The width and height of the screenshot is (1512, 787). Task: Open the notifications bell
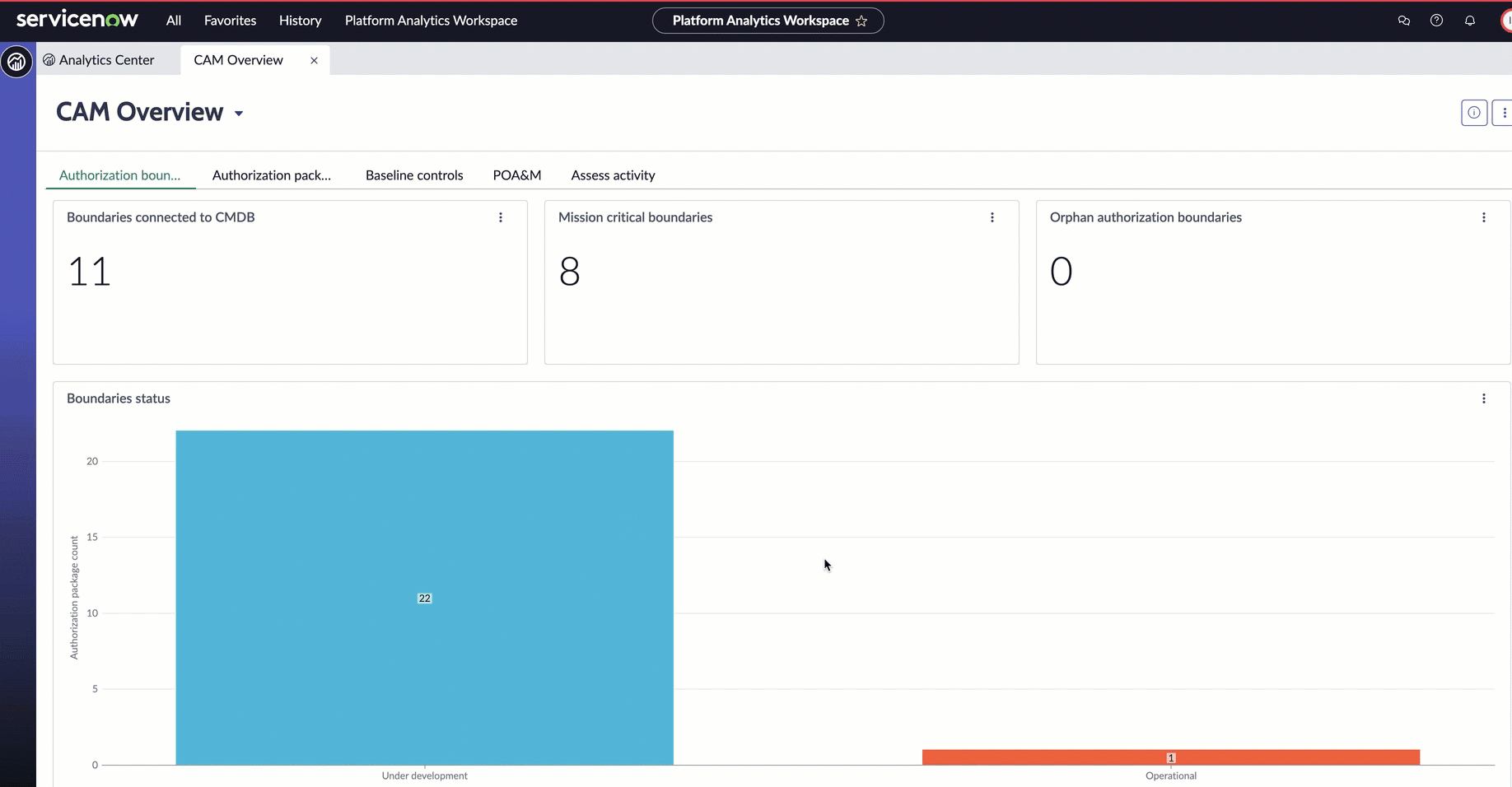click(1470, 21)
